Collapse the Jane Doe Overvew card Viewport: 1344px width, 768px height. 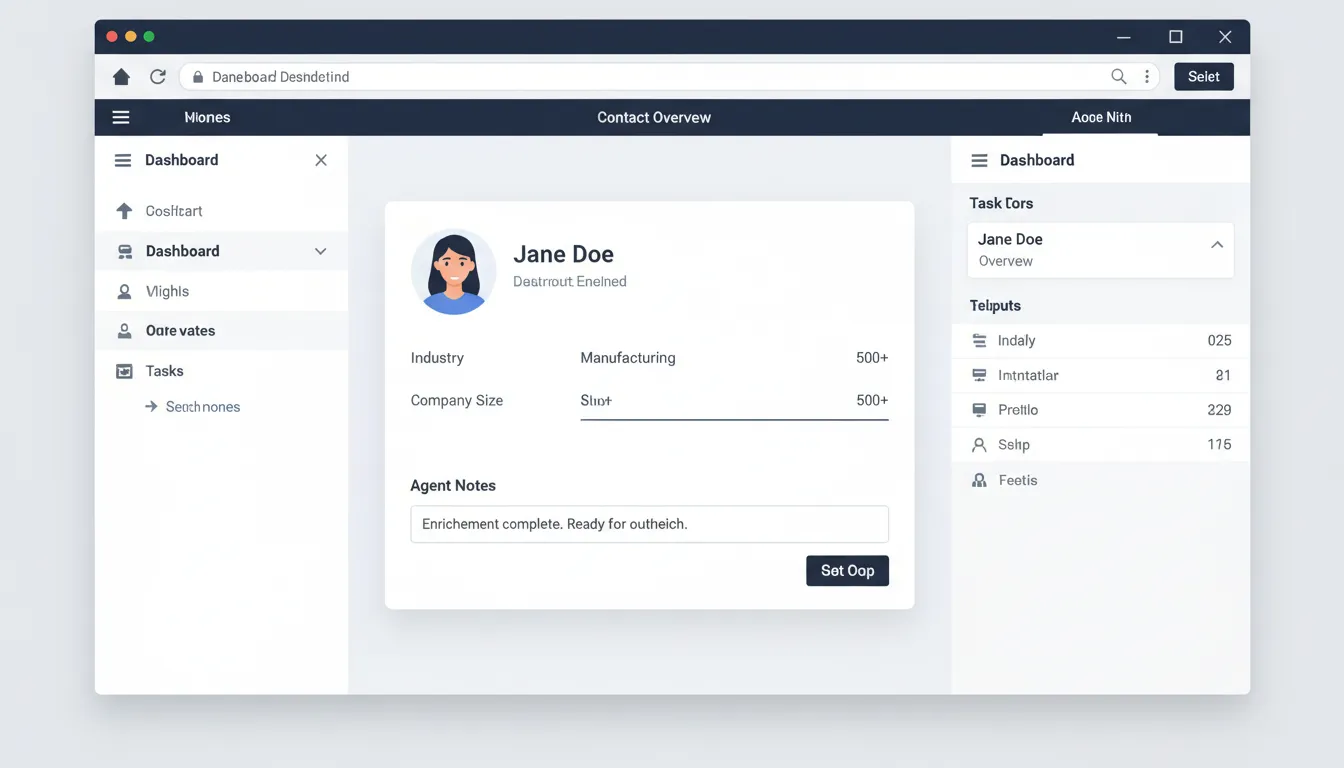pyautogui.click(x=1217, y=243)
